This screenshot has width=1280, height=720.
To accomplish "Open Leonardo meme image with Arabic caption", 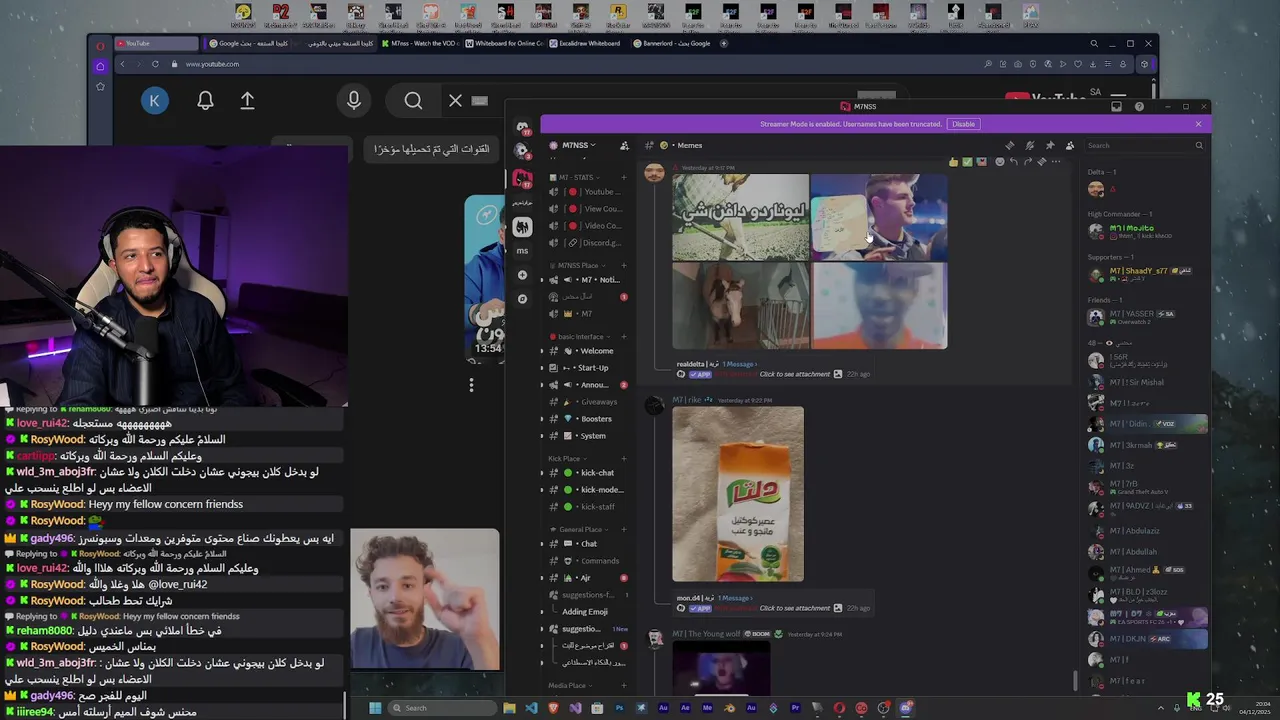I will point(741,217).
